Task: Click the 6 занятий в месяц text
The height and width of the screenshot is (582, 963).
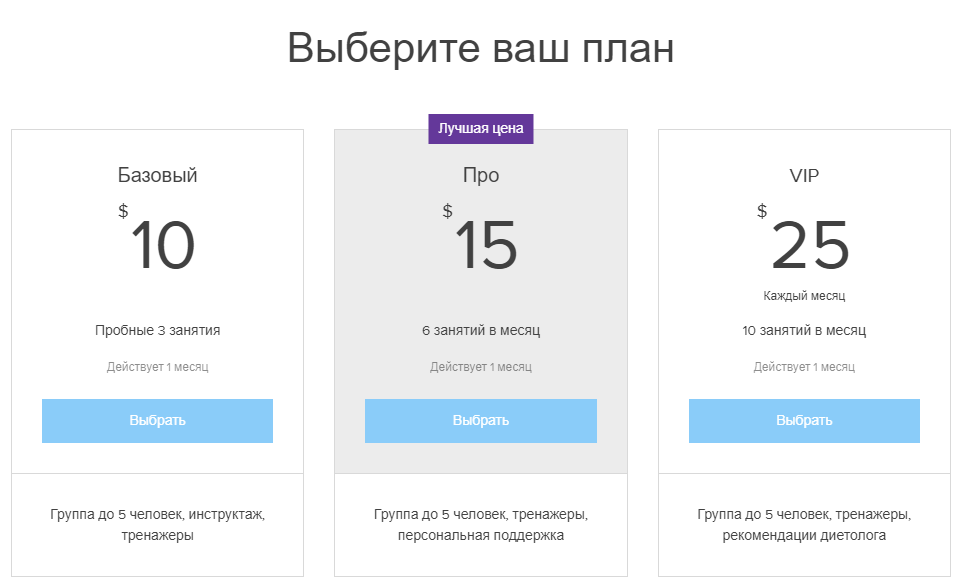Action: click(480, 330)
